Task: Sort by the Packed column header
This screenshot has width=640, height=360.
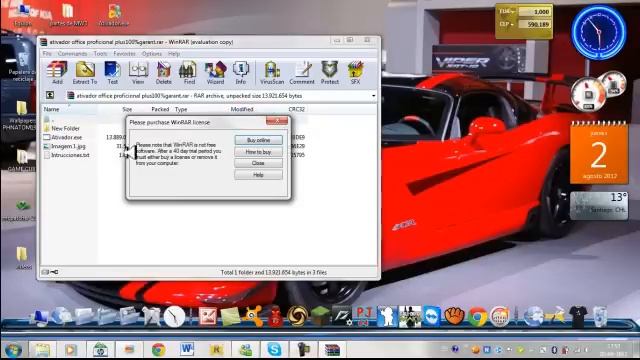Action: click(160, 109)
